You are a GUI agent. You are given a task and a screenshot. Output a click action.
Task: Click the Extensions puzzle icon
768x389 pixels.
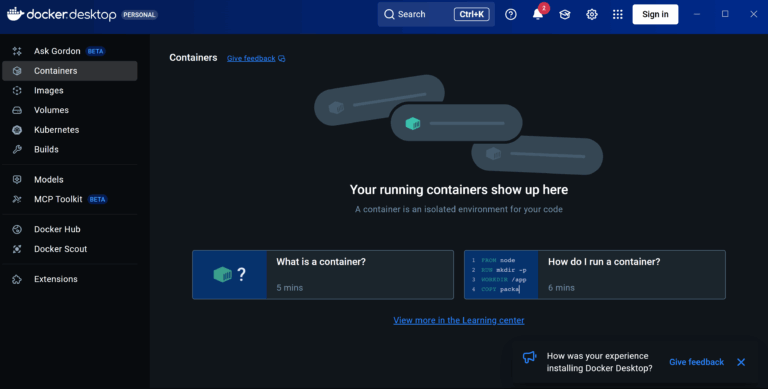click(17, 279)
